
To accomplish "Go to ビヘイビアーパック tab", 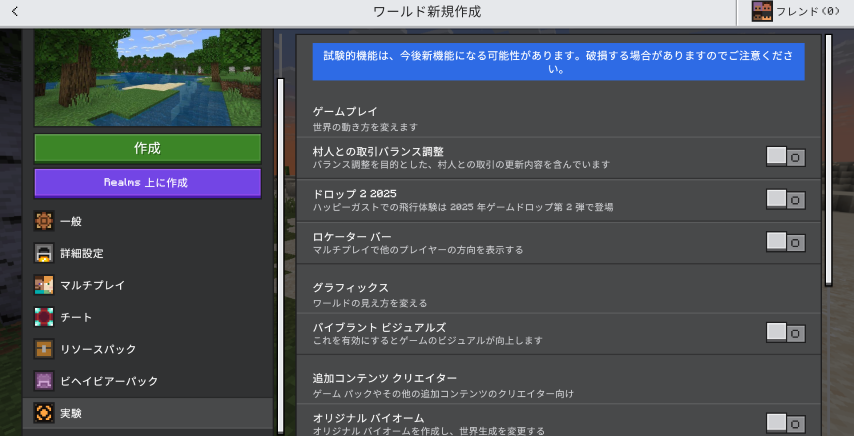I will pos(148,380).
